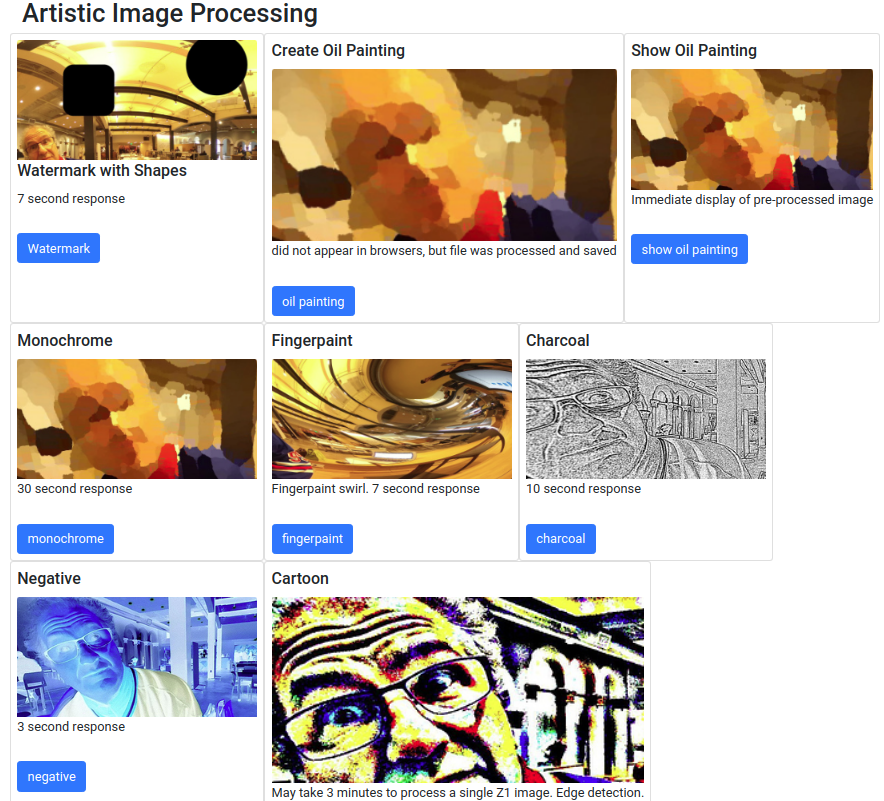The image size is (884, 801).
Task: Click the oil painting button
Action: point(313,301)
